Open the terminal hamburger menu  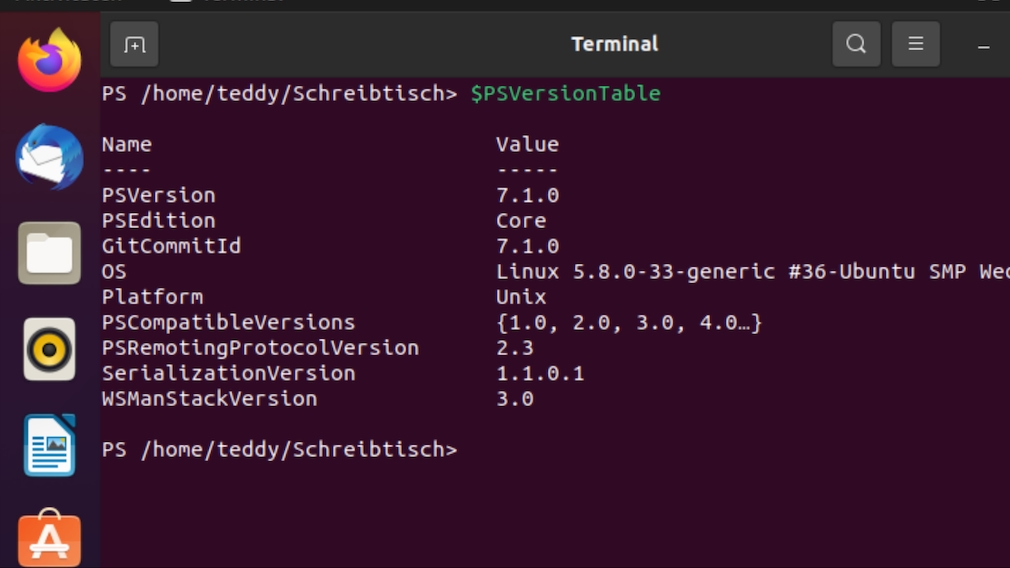(915, 44)
